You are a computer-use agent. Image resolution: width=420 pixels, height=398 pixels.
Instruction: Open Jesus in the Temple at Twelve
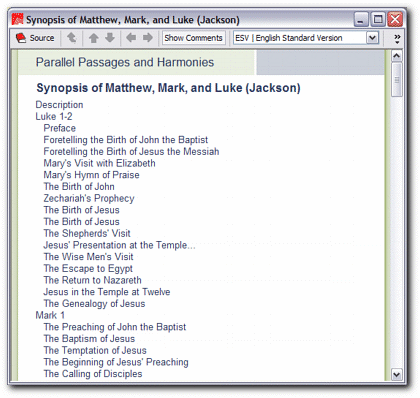click(107, 292)
